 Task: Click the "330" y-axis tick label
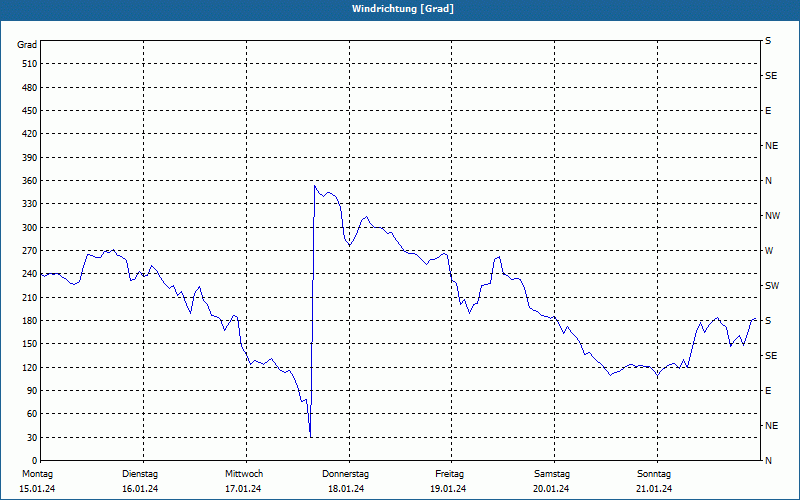point(30,204)
